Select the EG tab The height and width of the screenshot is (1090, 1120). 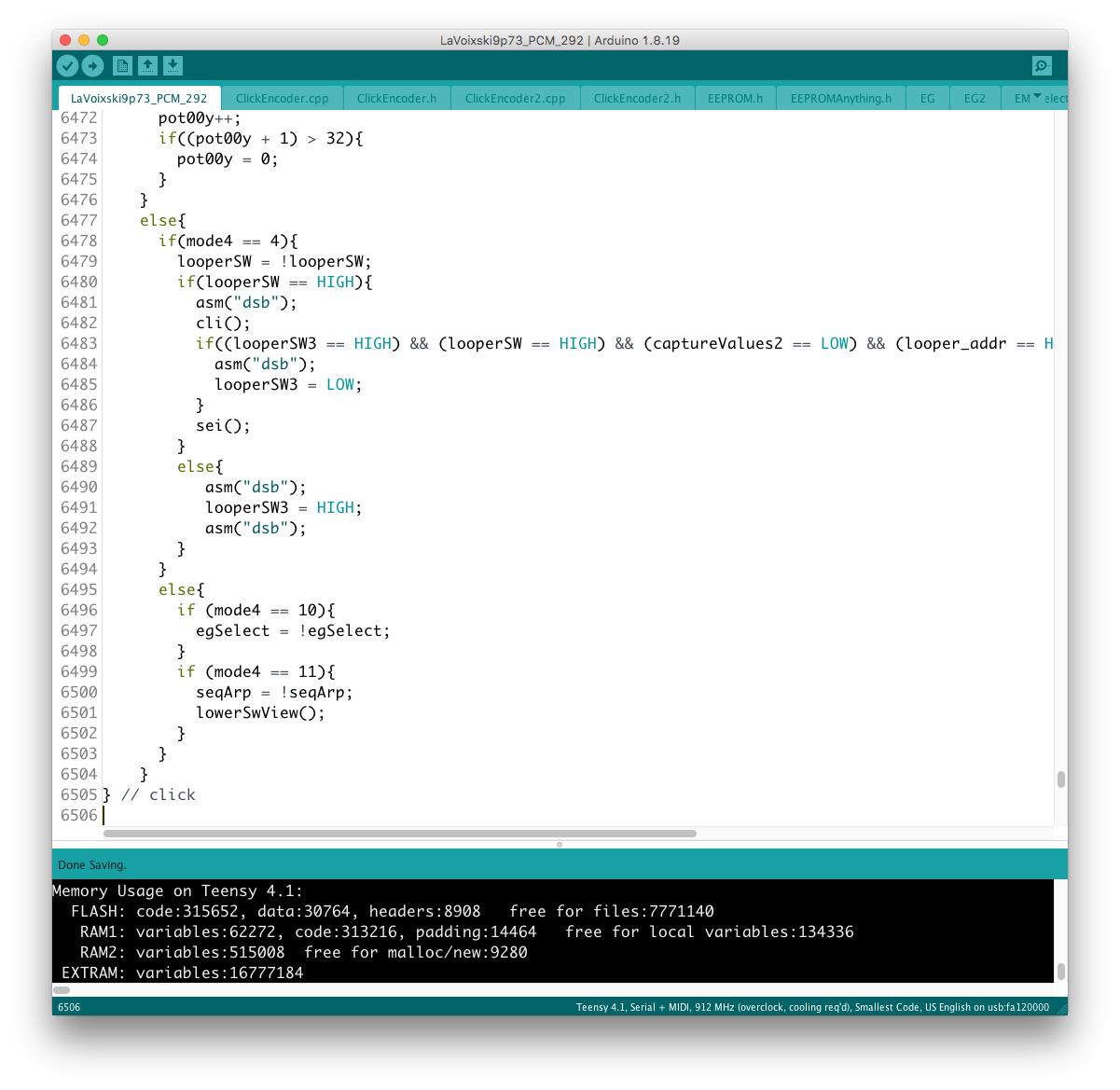pyautogui.click(x=927, y=98)
